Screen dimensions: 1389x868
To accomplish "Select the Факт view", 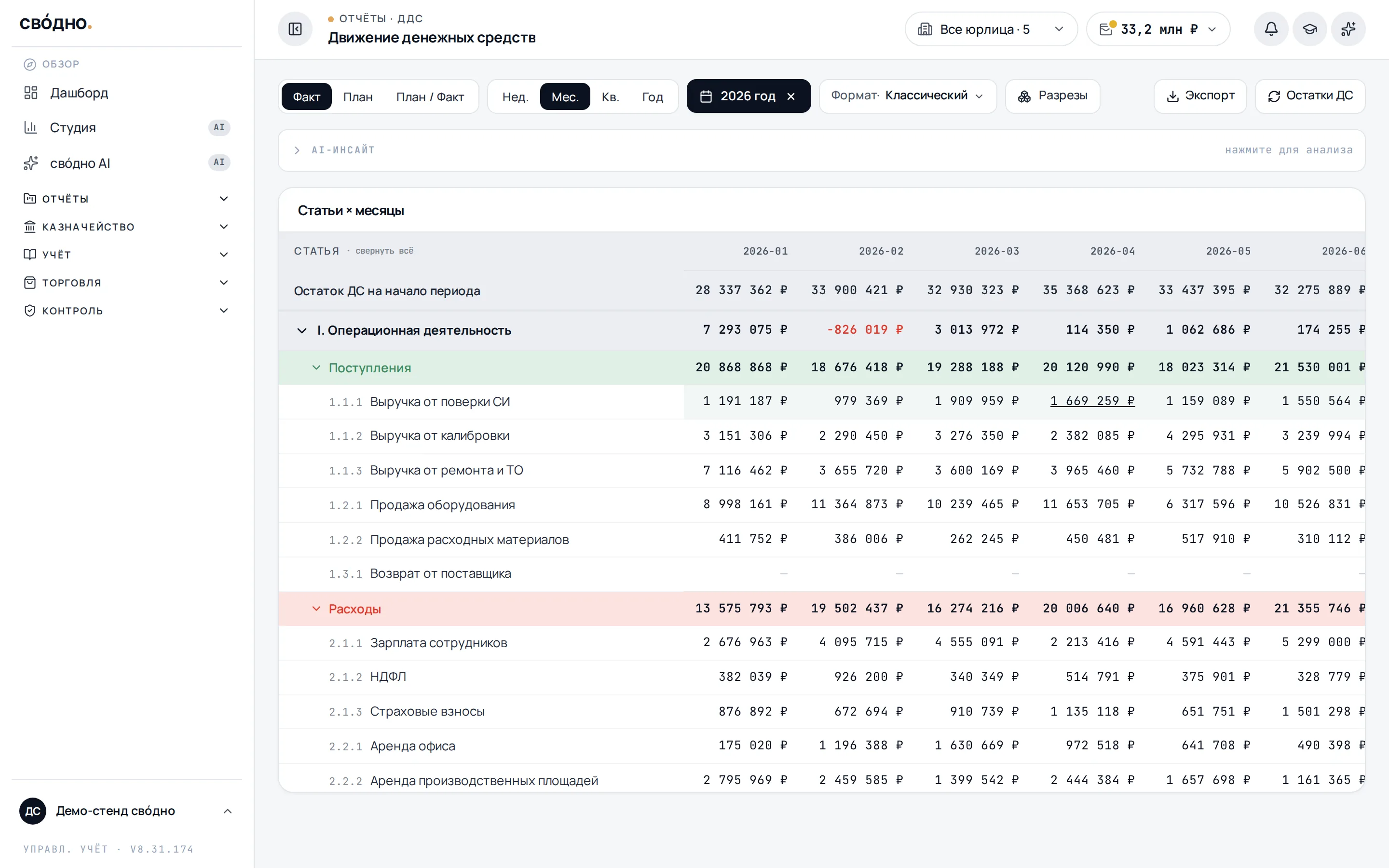I will (307, 96).
